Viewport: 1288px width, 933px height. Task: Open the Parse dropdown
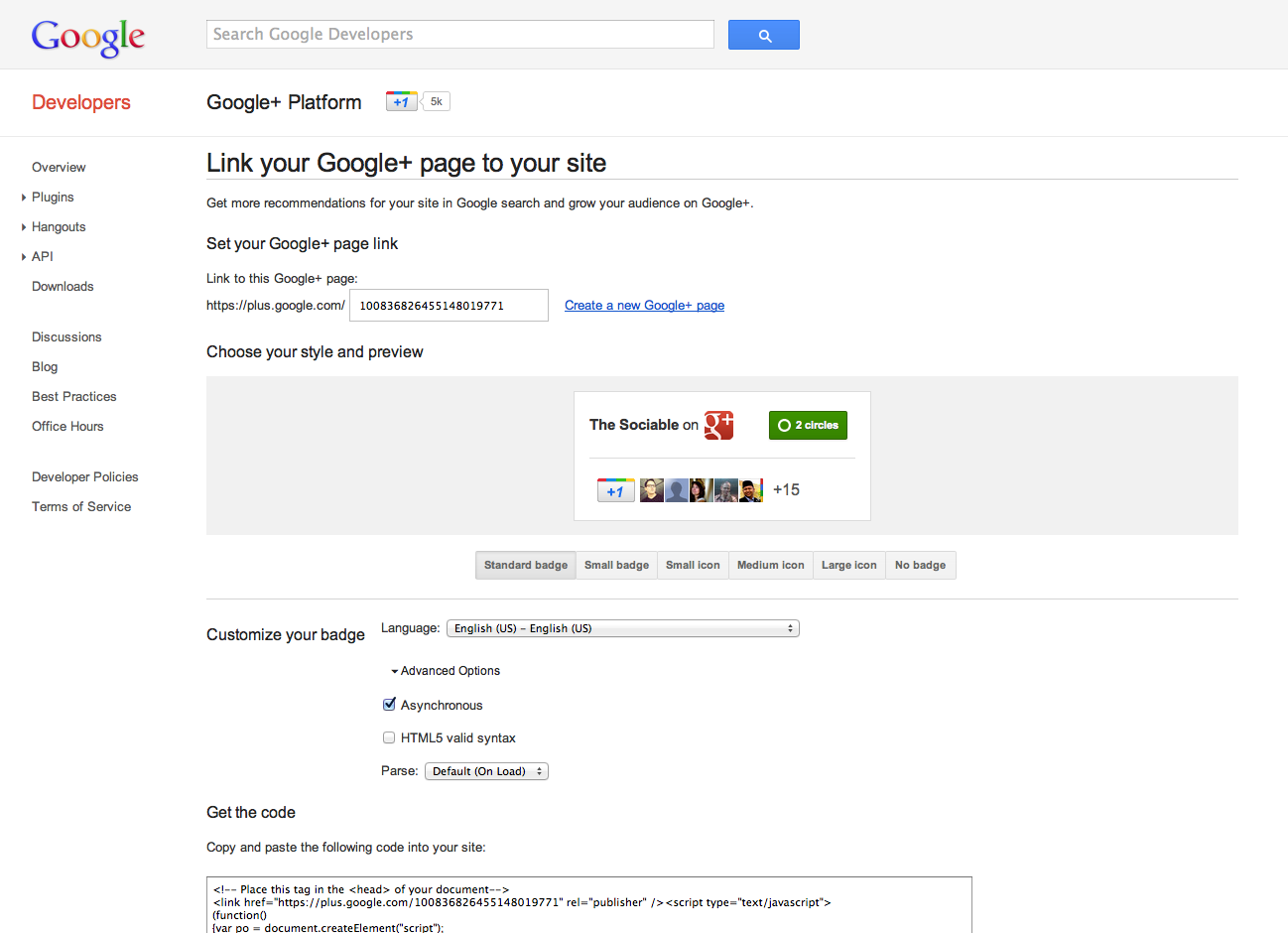pos(486,771)
